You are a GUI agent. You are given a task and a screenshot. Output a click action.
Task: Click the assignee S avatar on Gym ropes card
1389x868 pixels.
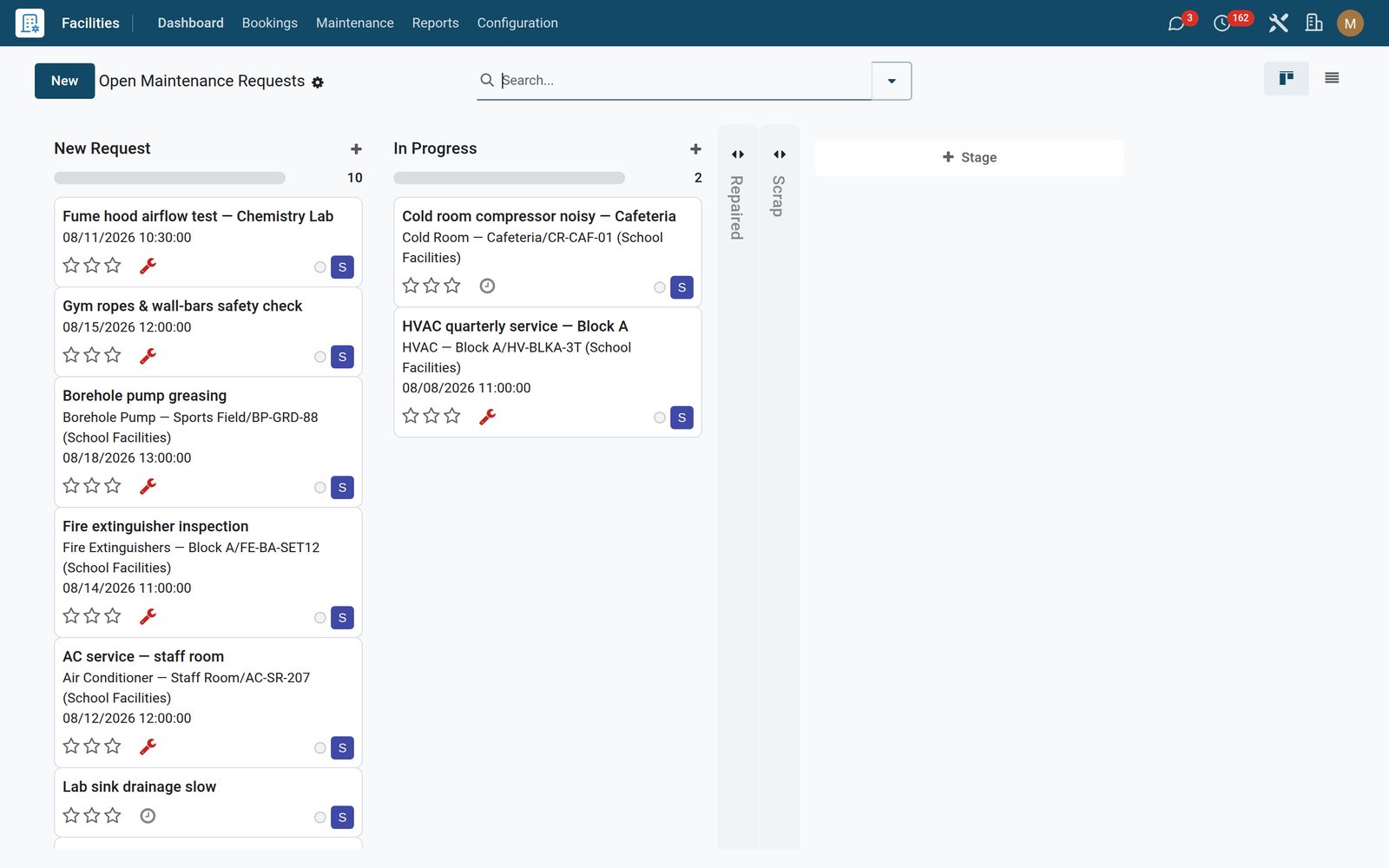[x=342, y=357]
